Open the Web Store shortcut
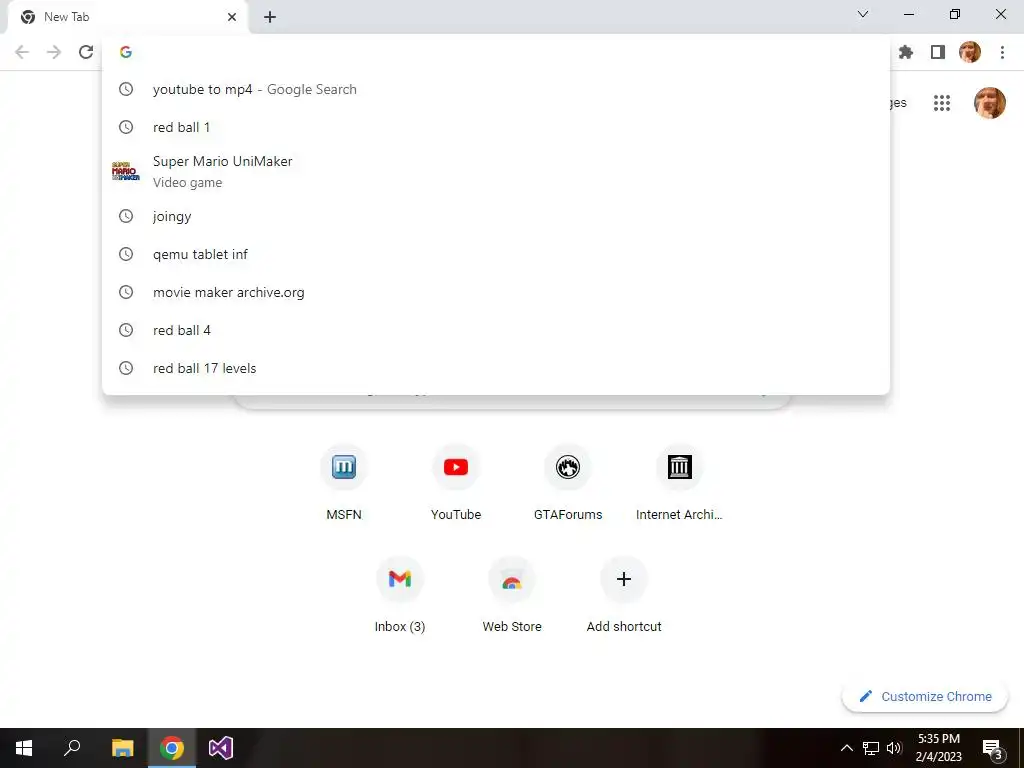 click(512, 594)
